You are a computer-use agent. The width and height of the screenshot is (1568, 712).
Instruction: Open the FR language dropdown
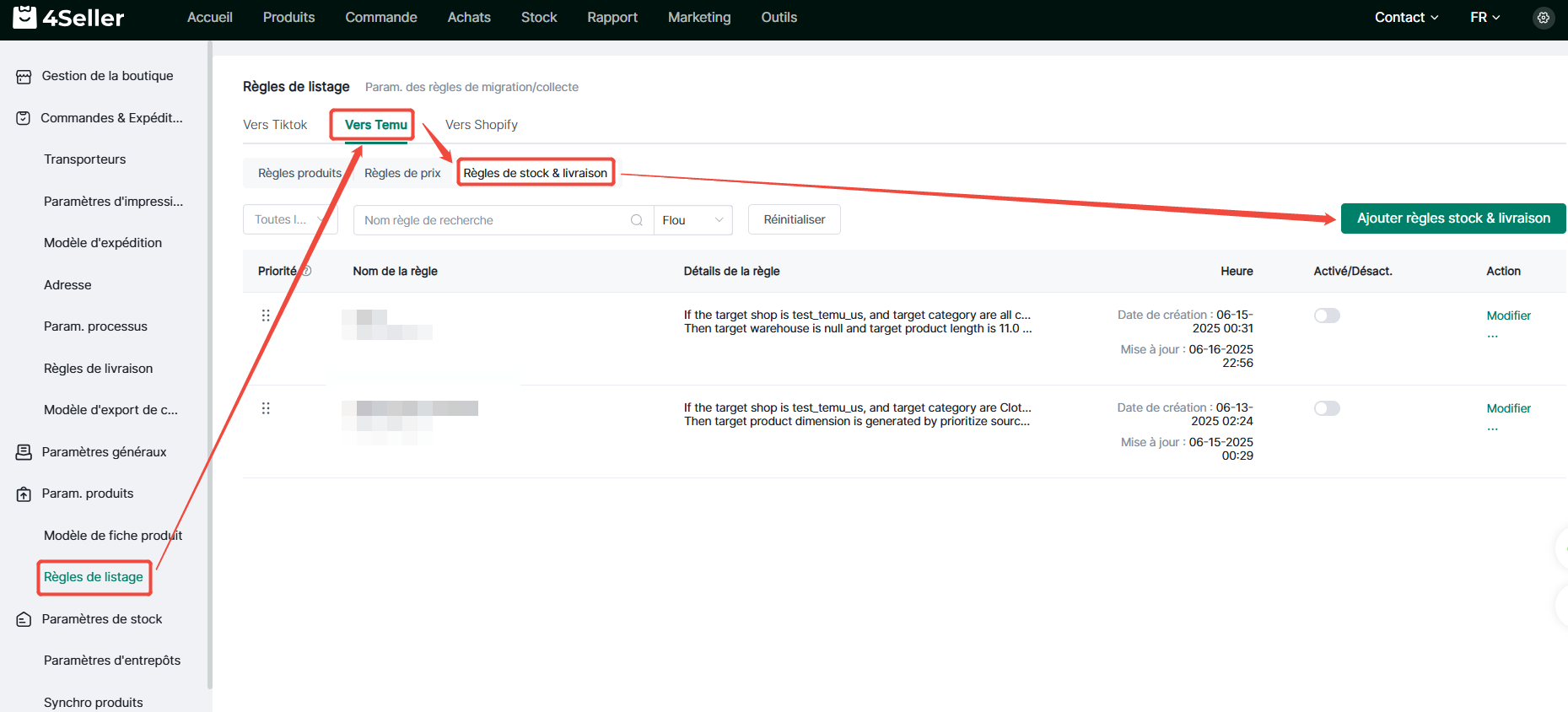[1485, 18]
